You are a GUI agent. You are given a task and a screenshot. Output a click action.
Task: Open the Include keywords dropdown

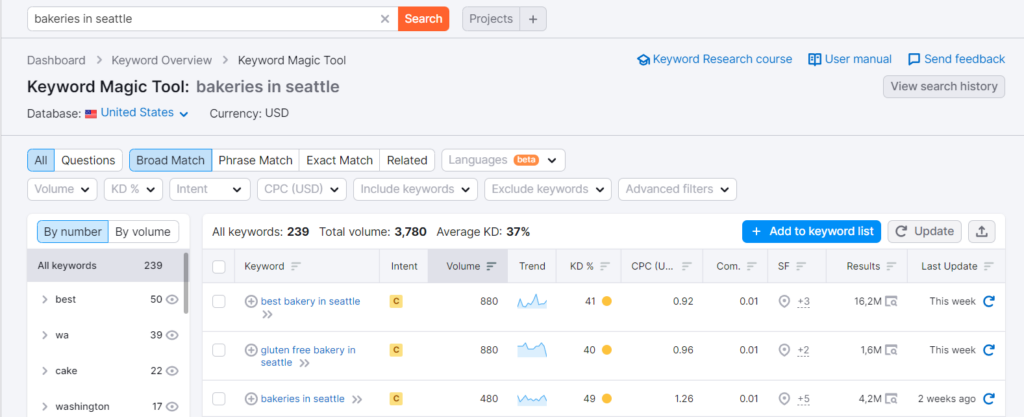(x=415, y=189)
